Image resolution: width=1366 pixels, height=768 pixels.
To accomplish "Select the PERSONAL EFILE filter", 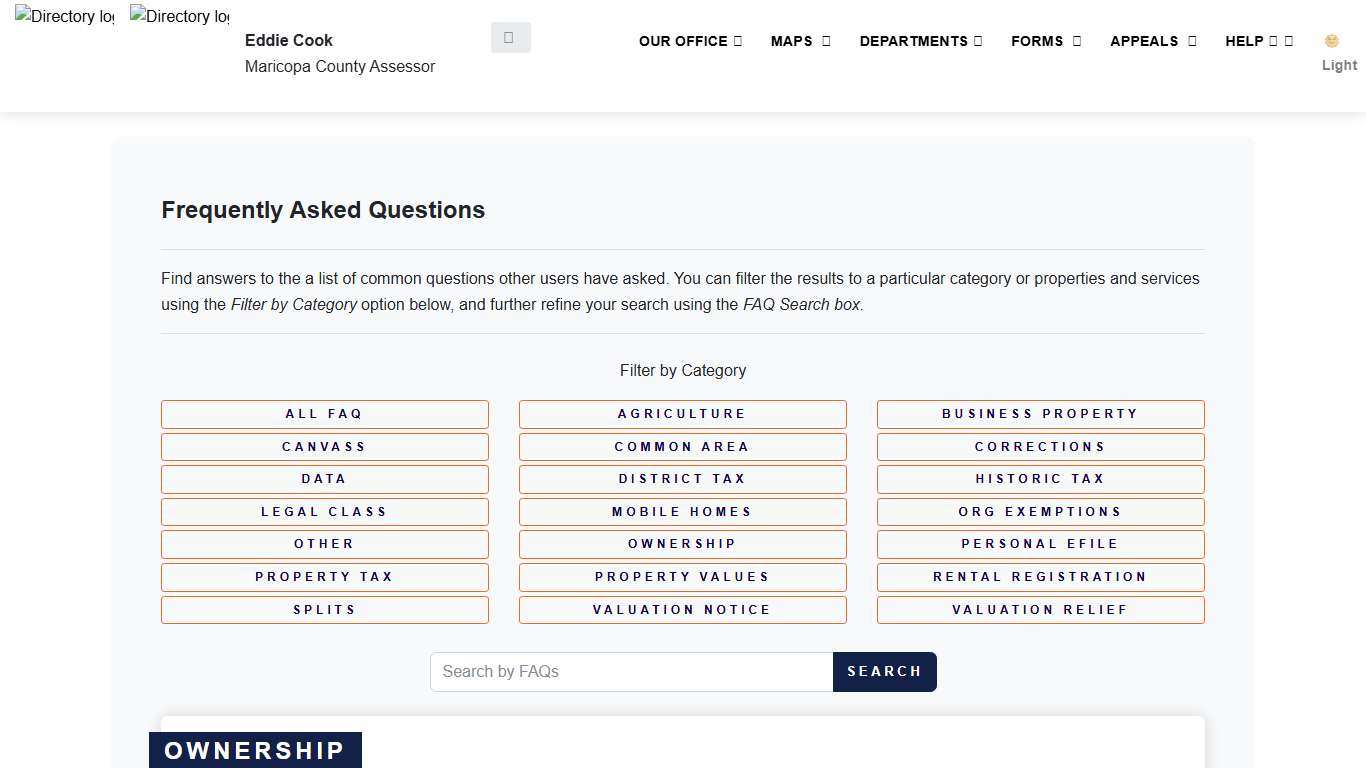I will click(x=1040, y=543).
